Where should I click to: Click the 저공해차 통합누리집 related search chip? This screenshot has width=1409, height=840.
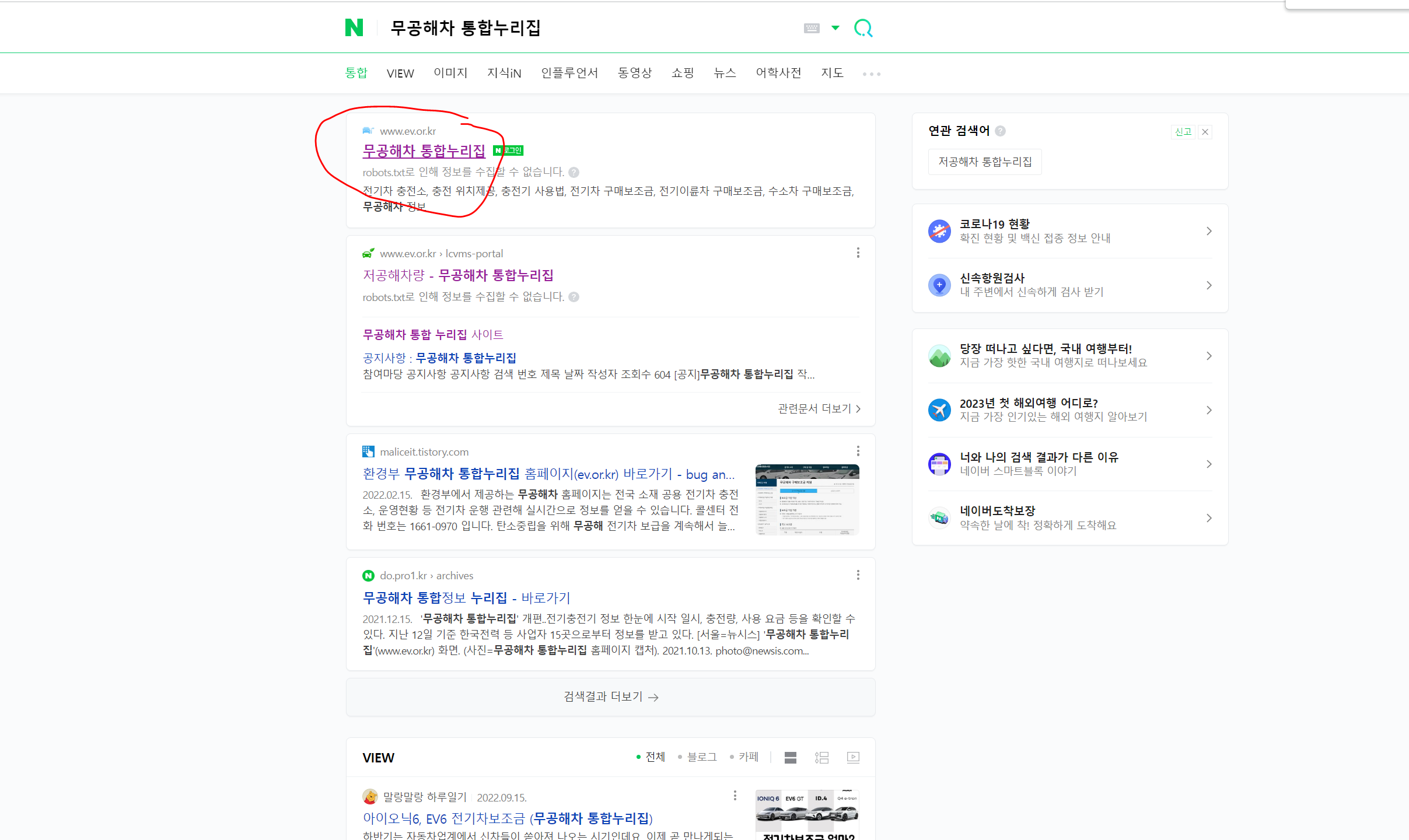pyautogui.click(x=985, y=162)
